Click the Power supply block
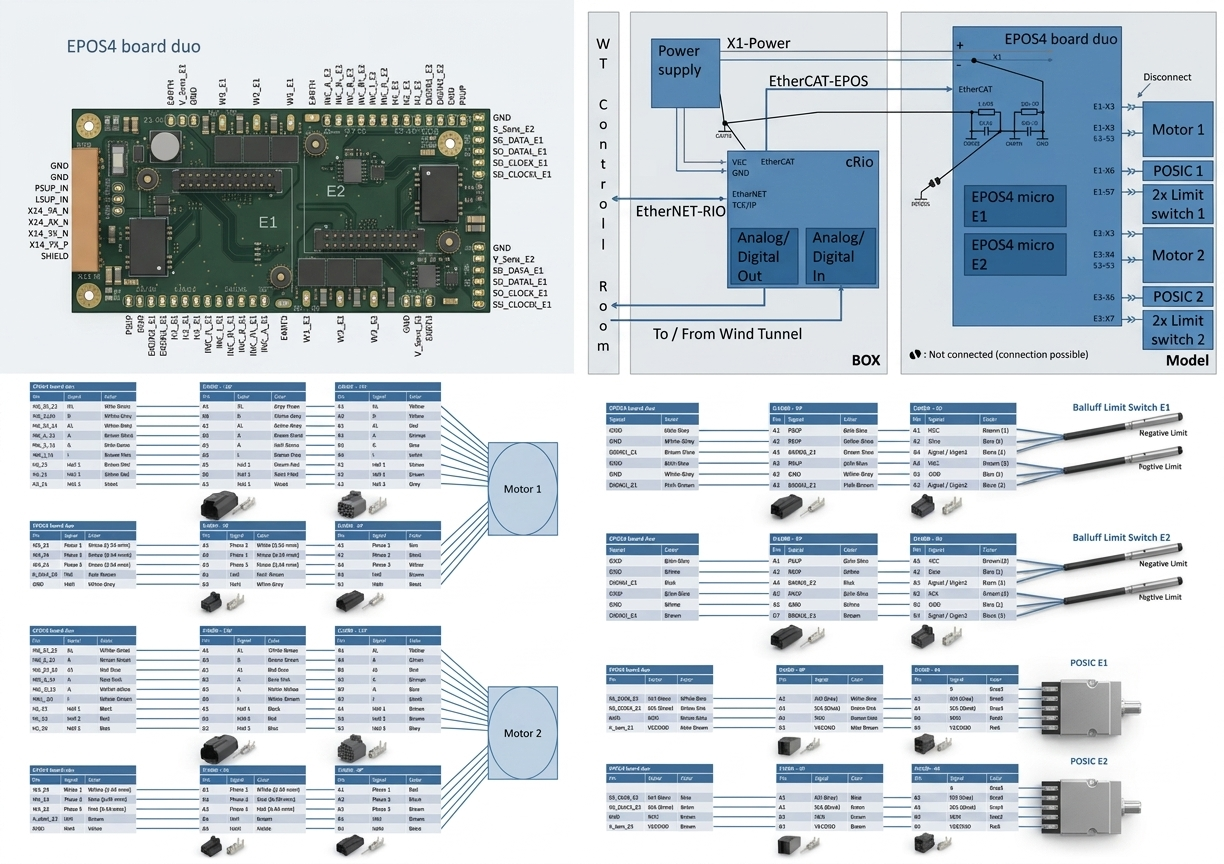This screenshot has height=864, width=1224. (x=686, y=73)
